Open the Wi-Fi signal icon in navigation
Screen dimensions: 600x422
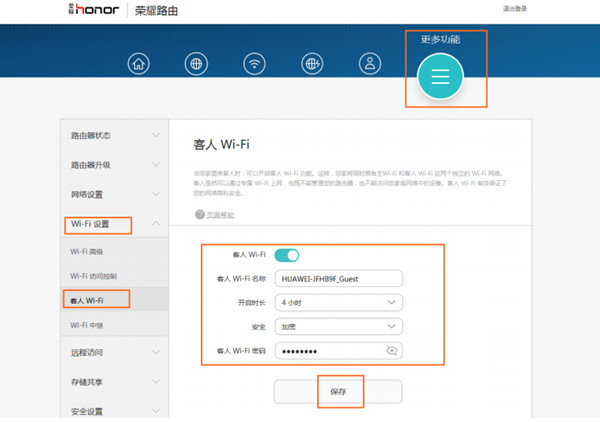click(255, 63)
